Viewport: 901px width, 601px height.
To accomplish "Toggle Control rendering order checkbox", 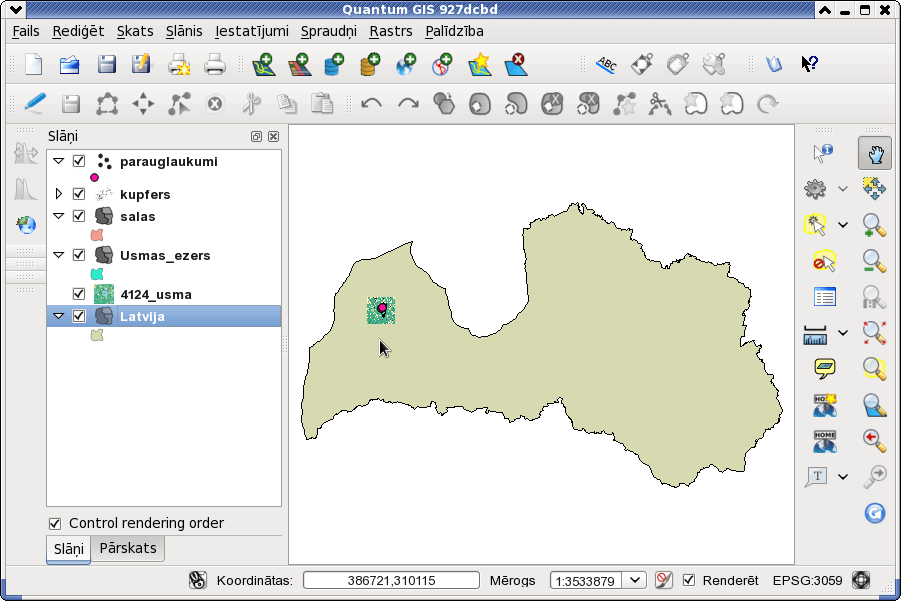I will click(55, 523).
